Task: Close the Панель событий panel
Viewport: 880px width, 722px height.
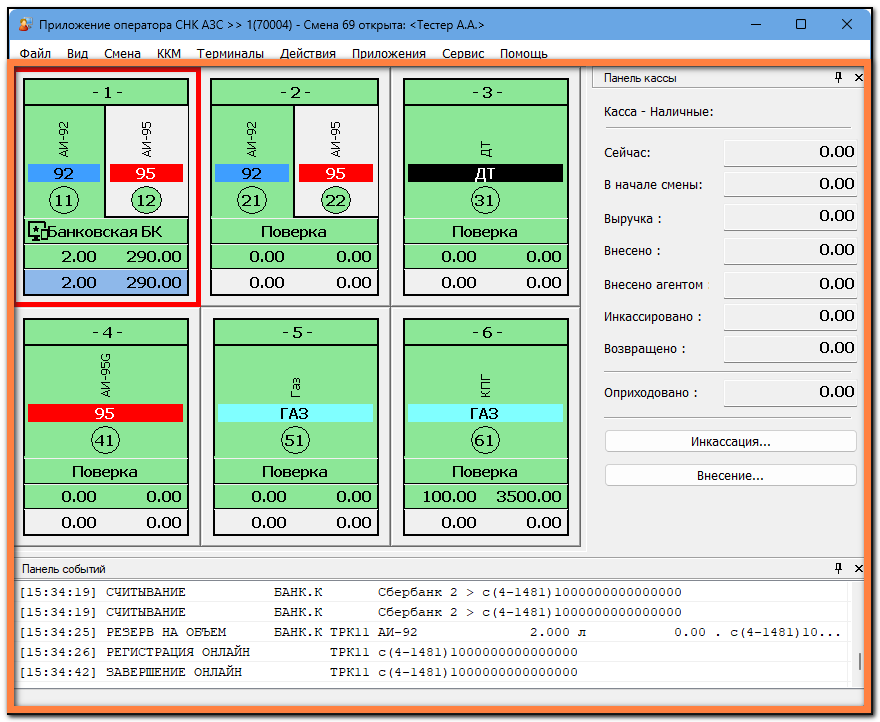Action: pos(859,568)
